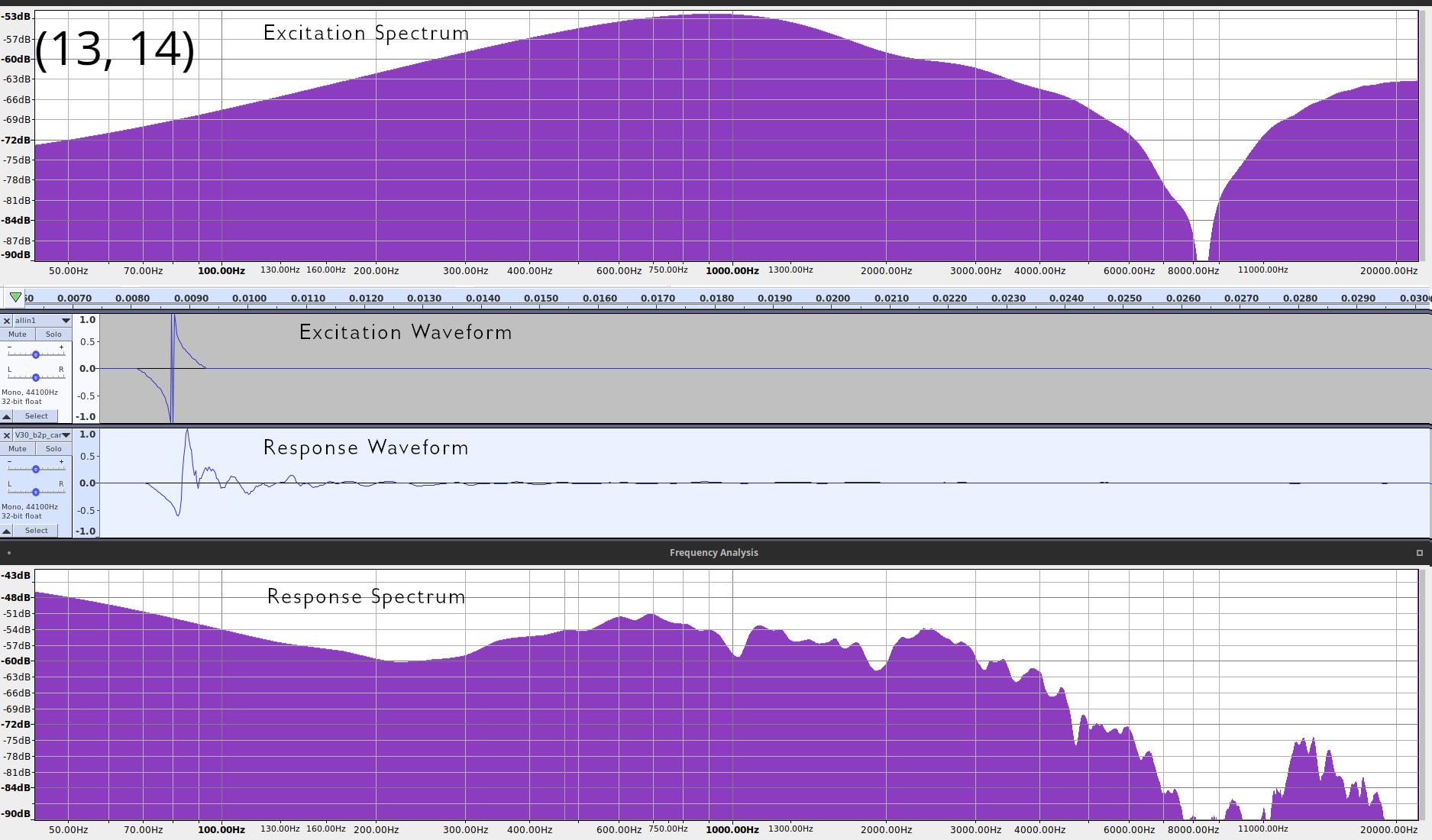The image size is (1432, 840).
Task: Click '2000.00Hz' on the upper spectrum axis
Action: point(887,271)
